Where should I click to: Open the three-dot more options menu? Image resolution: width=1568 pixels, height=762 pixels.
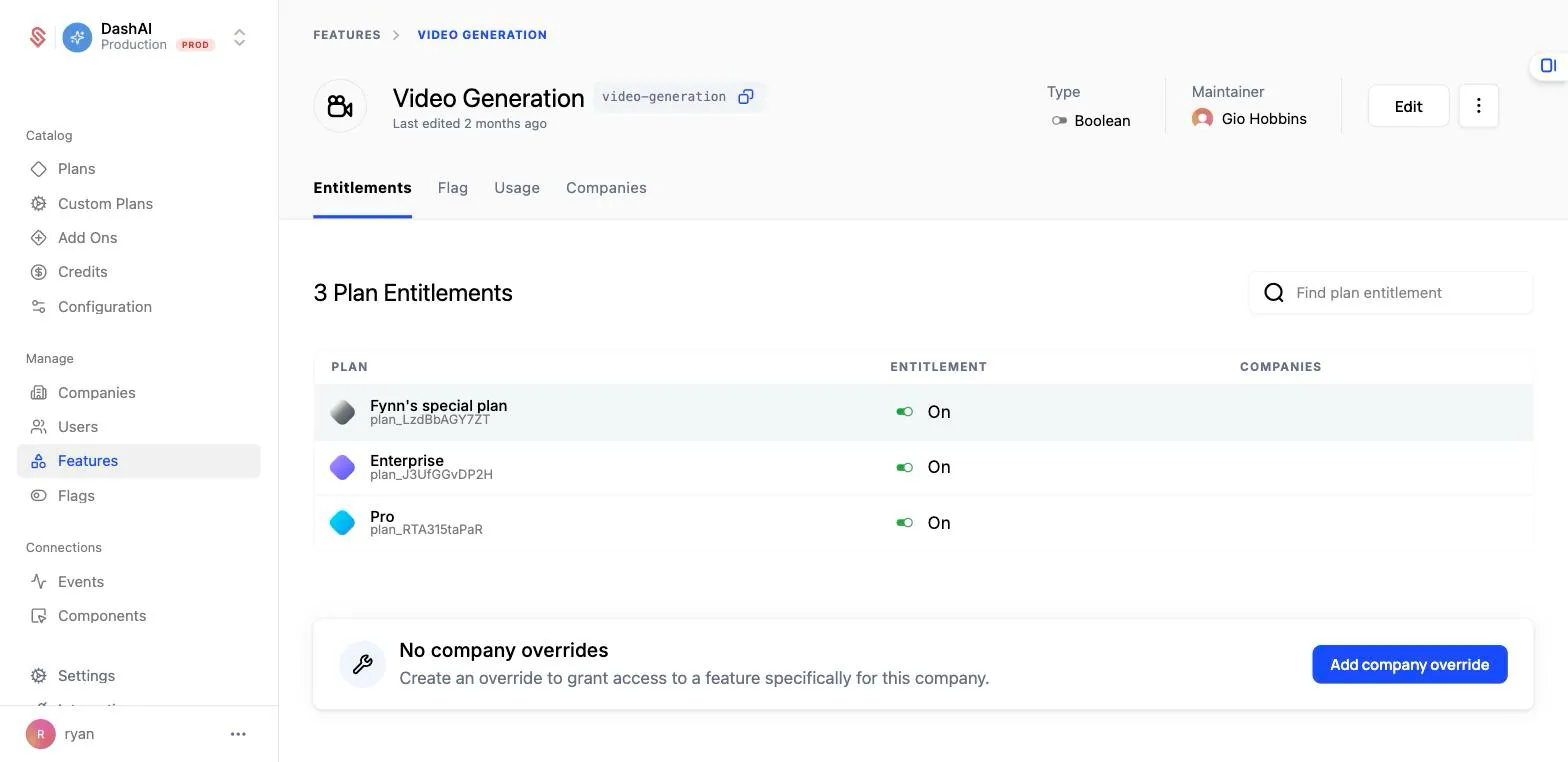point(1478,106)
